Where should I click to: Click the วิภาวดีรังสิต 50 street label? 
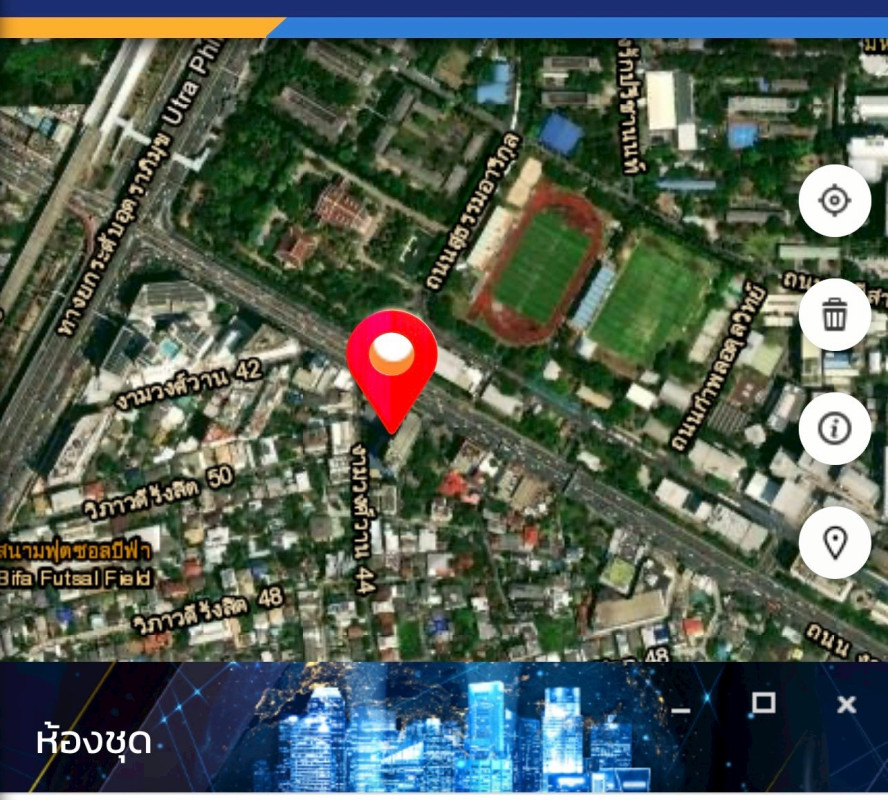point(159,491)
